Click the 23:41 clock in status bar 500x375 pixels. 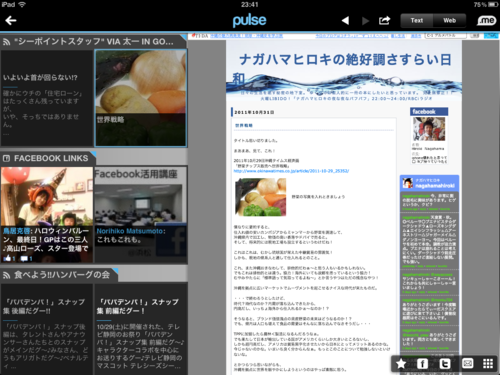pos(249,4)
